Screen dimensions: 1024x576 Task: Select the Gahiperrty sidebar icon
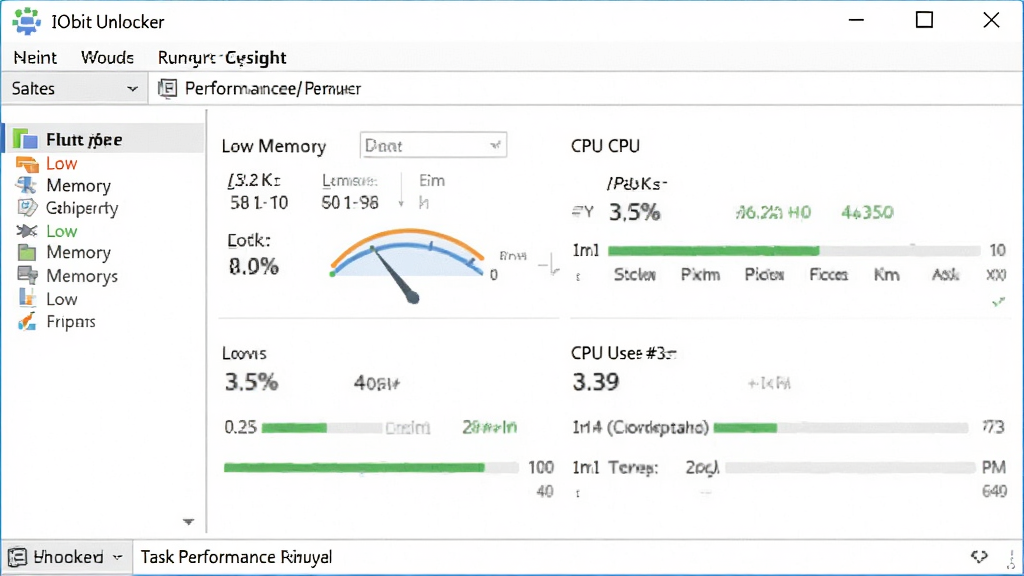click(x=27, y=208)
